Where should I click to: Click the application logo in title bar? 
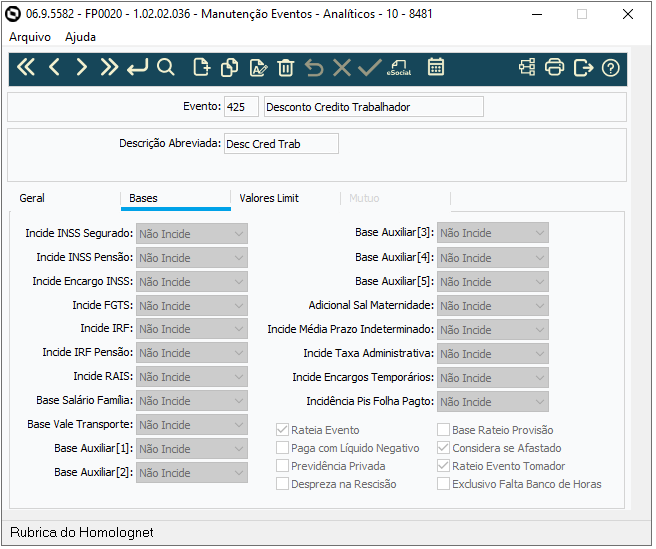(13, 14)
